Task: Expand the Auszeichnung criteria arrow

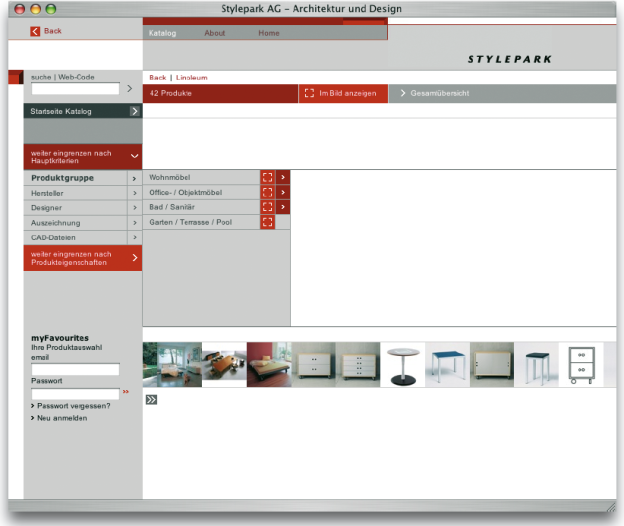Action: coord(135,223)
